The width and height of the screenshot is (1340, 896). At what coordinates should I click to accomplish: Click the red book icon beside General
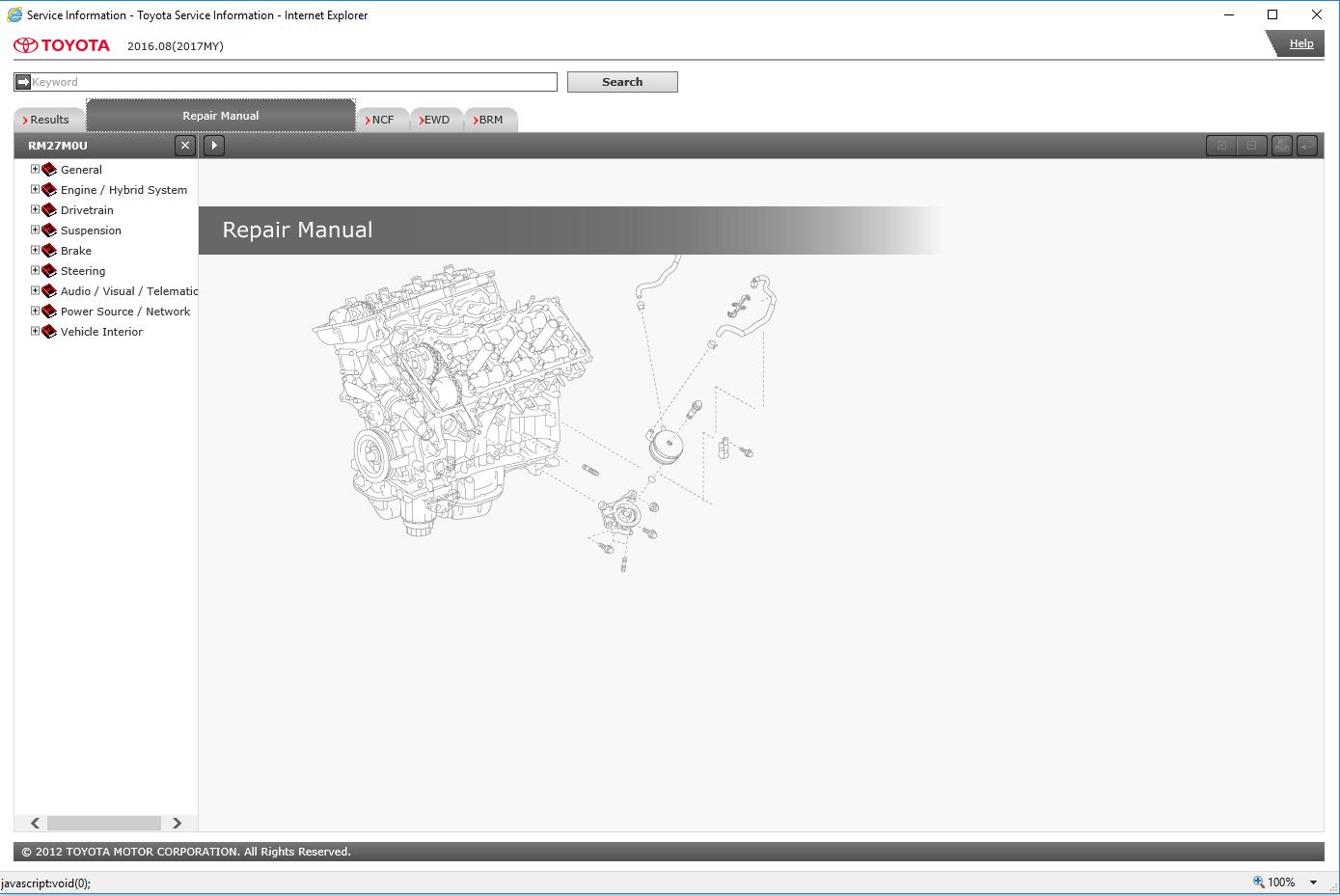[x=49, y=170]
